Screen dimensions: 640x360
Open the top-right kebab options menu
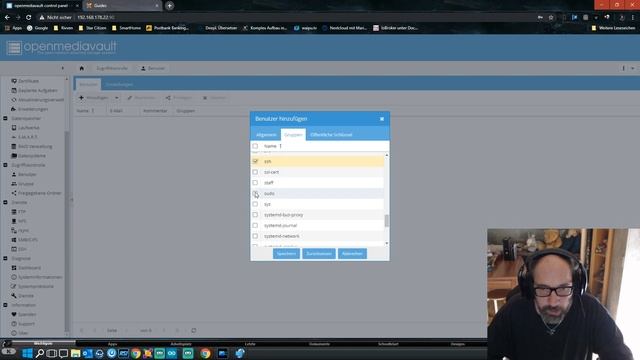coord(623,68)
